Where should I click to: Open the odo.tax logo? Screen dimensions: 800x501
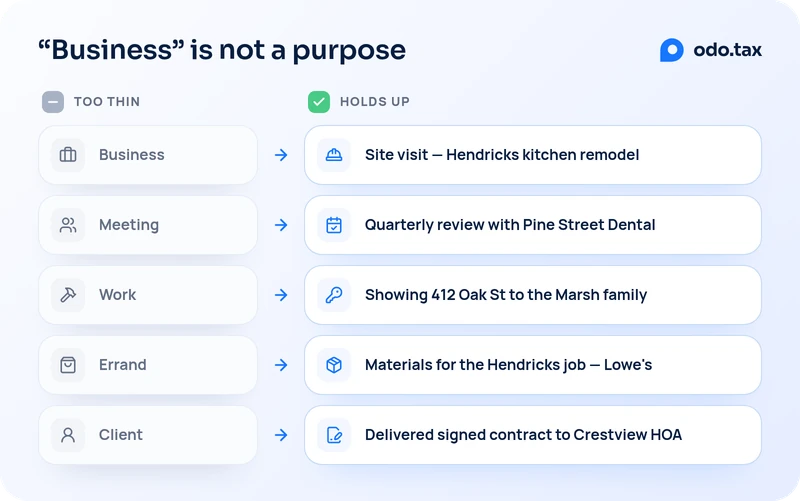click(710, 50)
